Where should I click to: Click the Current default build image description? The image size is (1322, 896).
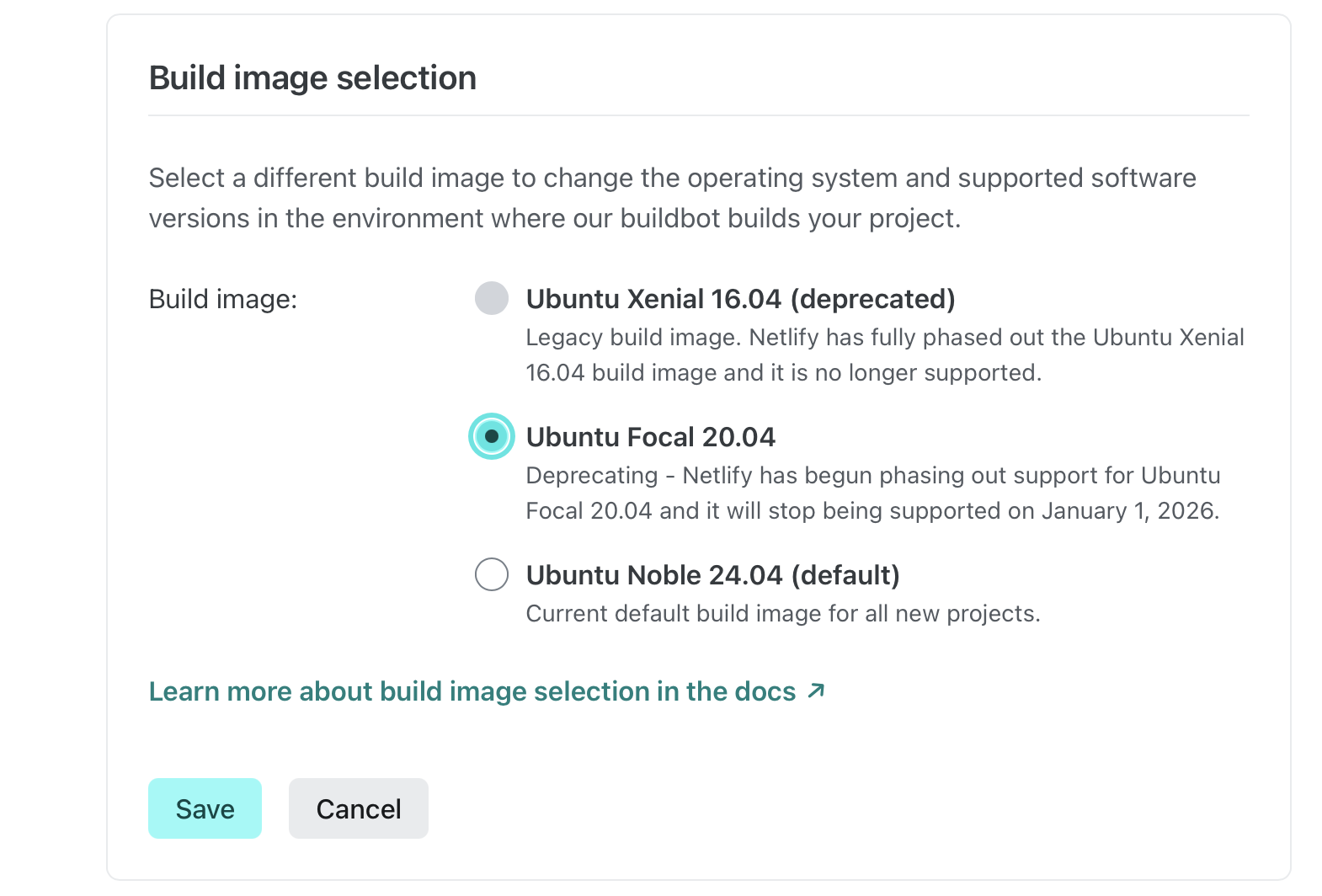pyautogui.click(x=783, y=614)
